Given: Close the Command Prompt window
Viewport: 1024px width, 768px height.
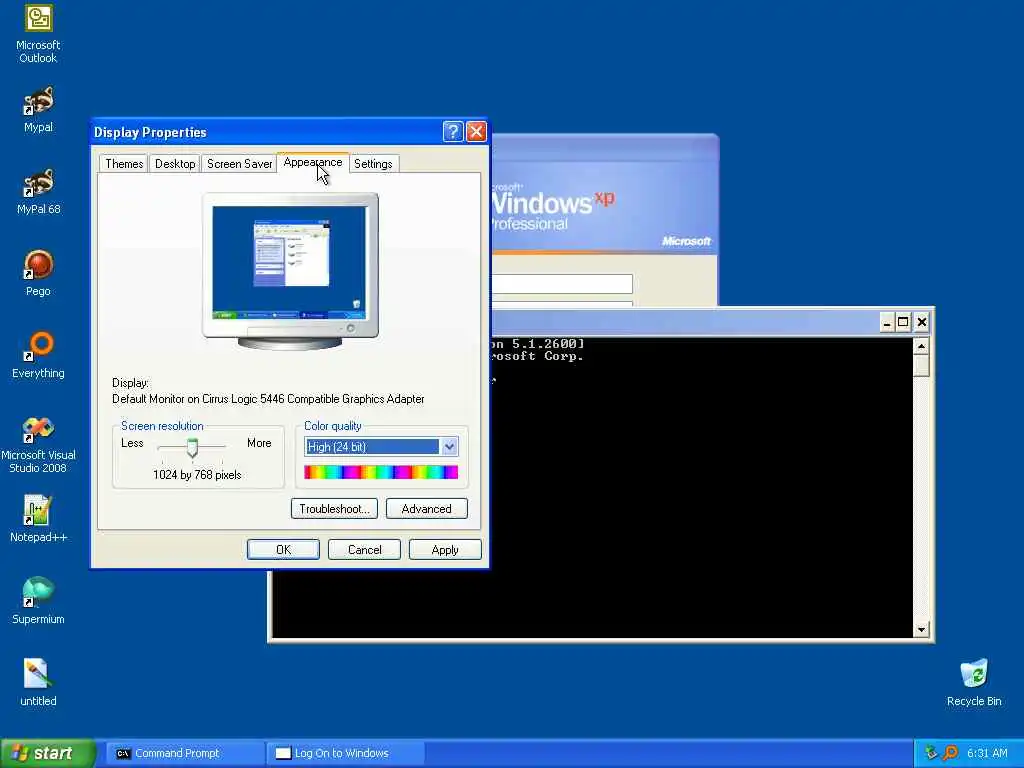Looking at the screenshot, I should point(921,322).
